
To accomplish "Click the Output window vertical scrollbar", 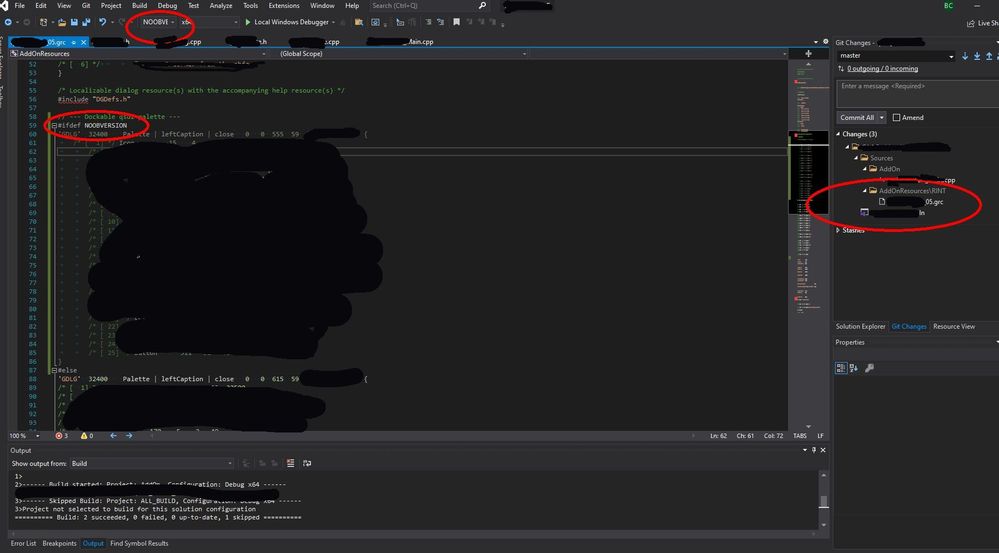I will 823,501.
